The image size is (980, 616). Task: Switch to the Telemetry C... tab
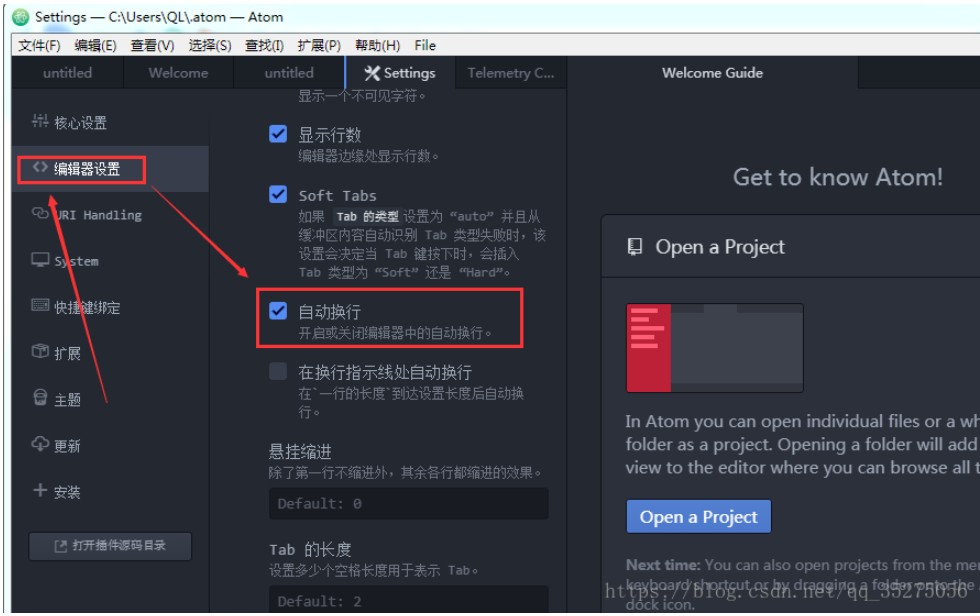click(x=511, y=72)
